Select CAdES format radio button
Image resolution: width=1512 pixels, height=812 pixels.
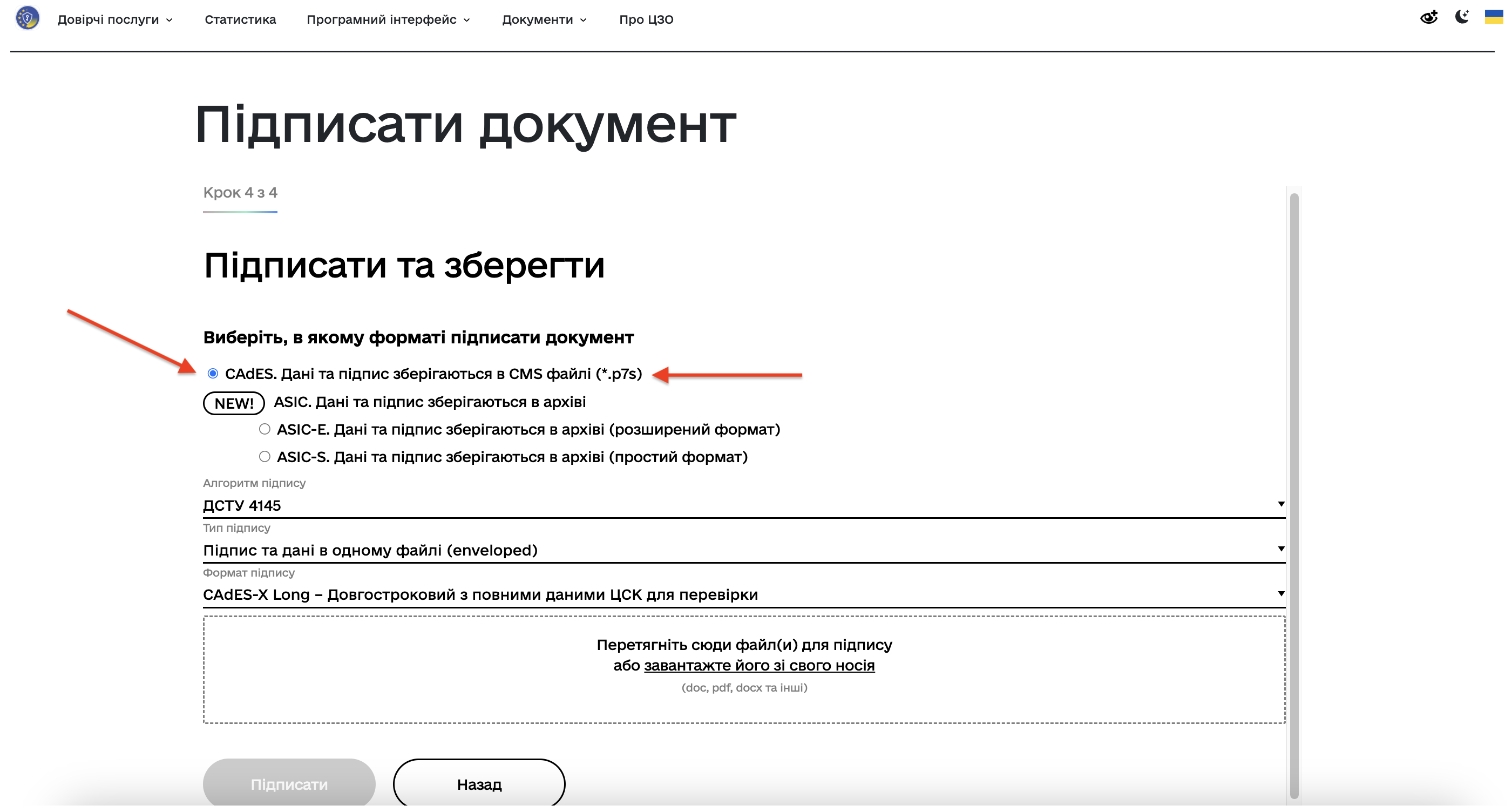coord(213,374)
